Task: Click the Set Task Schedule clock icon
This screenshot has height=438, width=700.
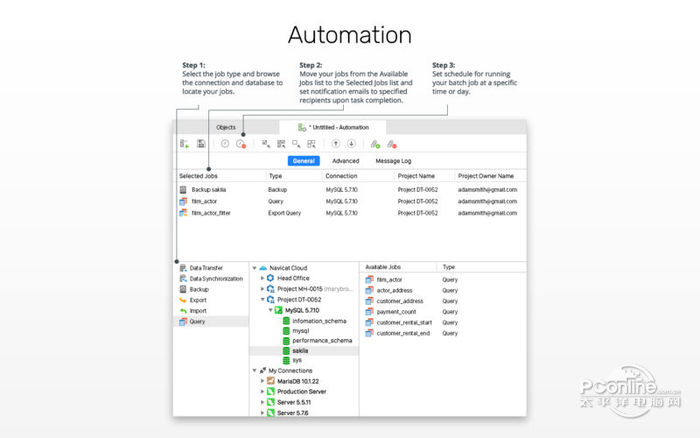Action: click(x=225, y=144)
